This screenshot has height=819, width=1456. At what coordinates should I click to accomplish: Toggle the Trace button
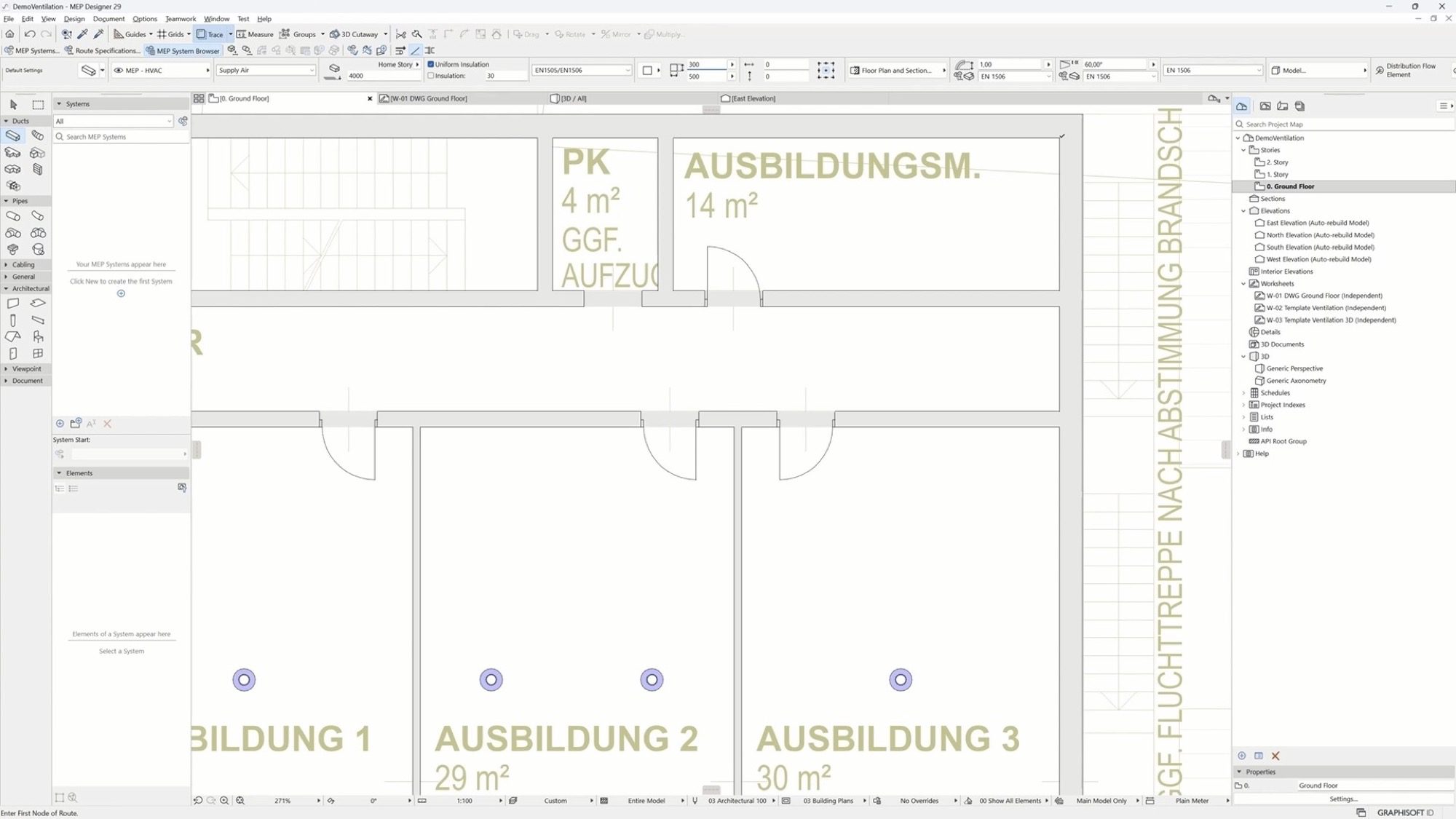coord(210,34)
